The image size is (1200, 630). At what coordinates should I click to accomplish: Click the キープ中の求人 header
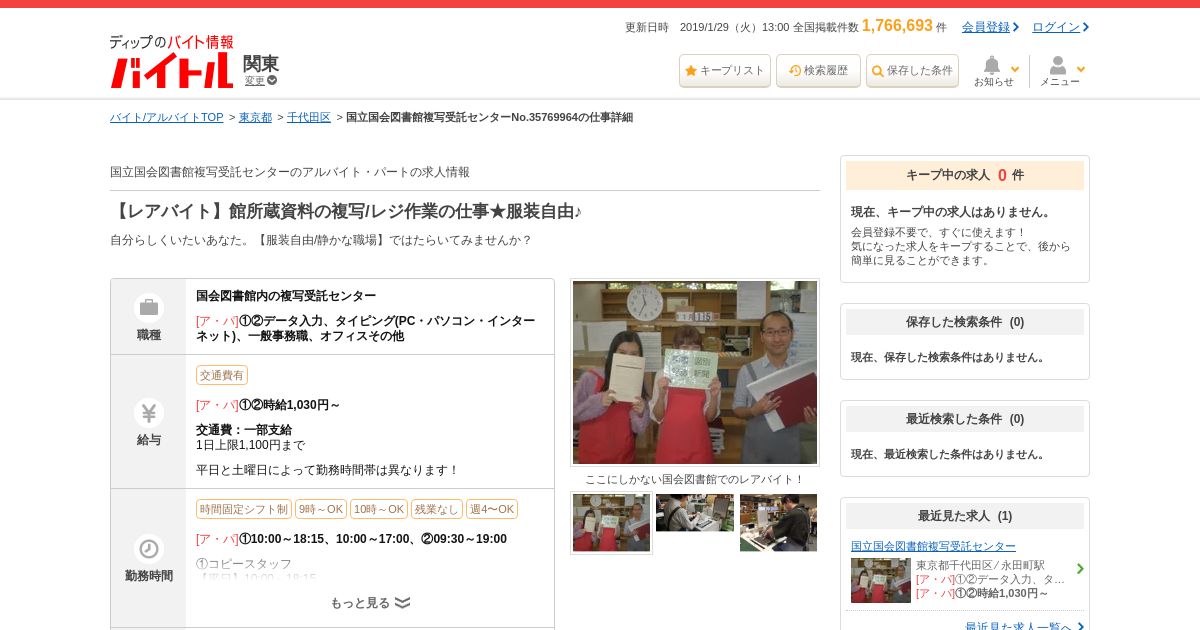965,175
